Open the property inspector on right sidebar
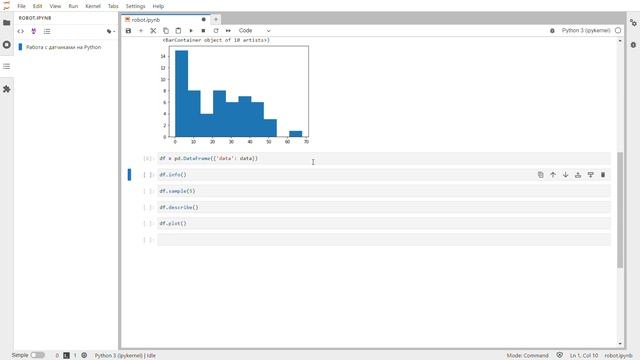Viewport: 640px width, 360px height. coord(633,23)
